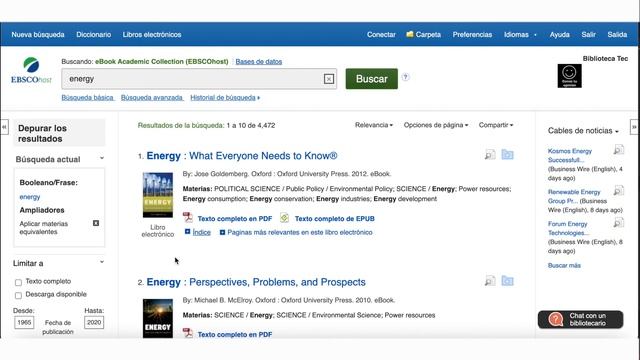Open title Energy: What Everyone Needs to Know
The width and height of the screenshot is (640, 360).
(242, 156)
